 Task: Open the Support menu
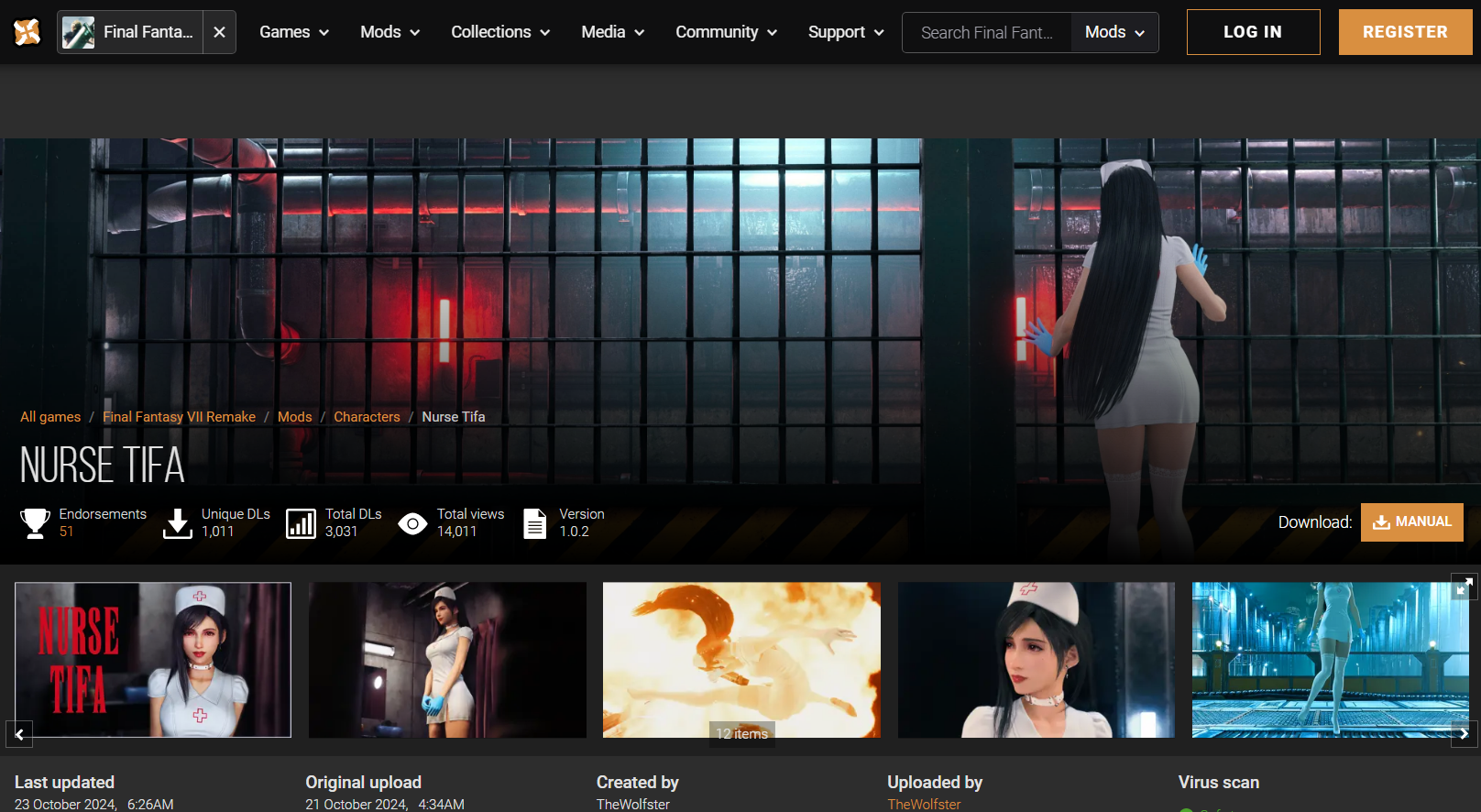(x=845, y=32)
